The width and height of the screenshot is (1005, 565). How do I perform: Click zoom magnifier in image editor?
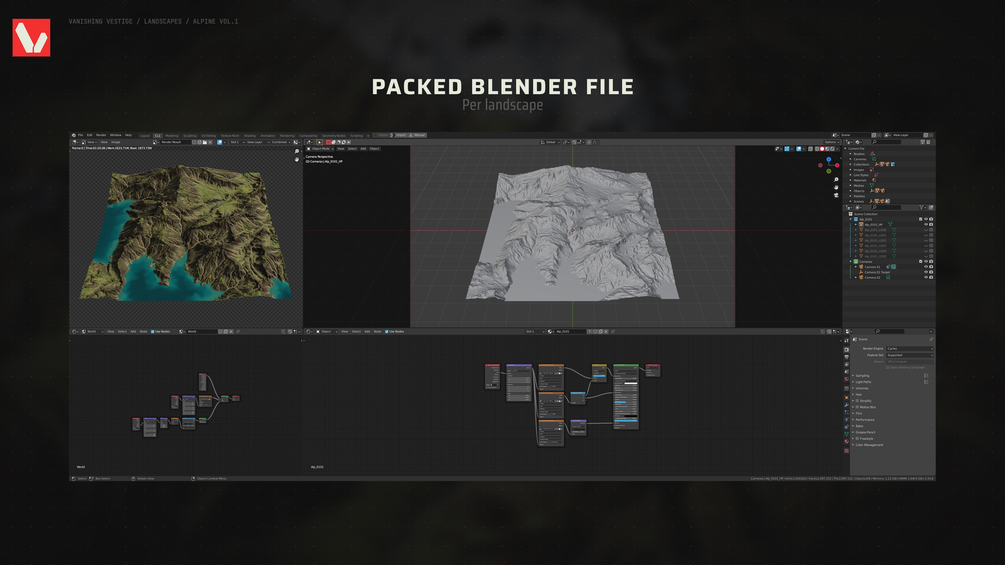(297, 151)
